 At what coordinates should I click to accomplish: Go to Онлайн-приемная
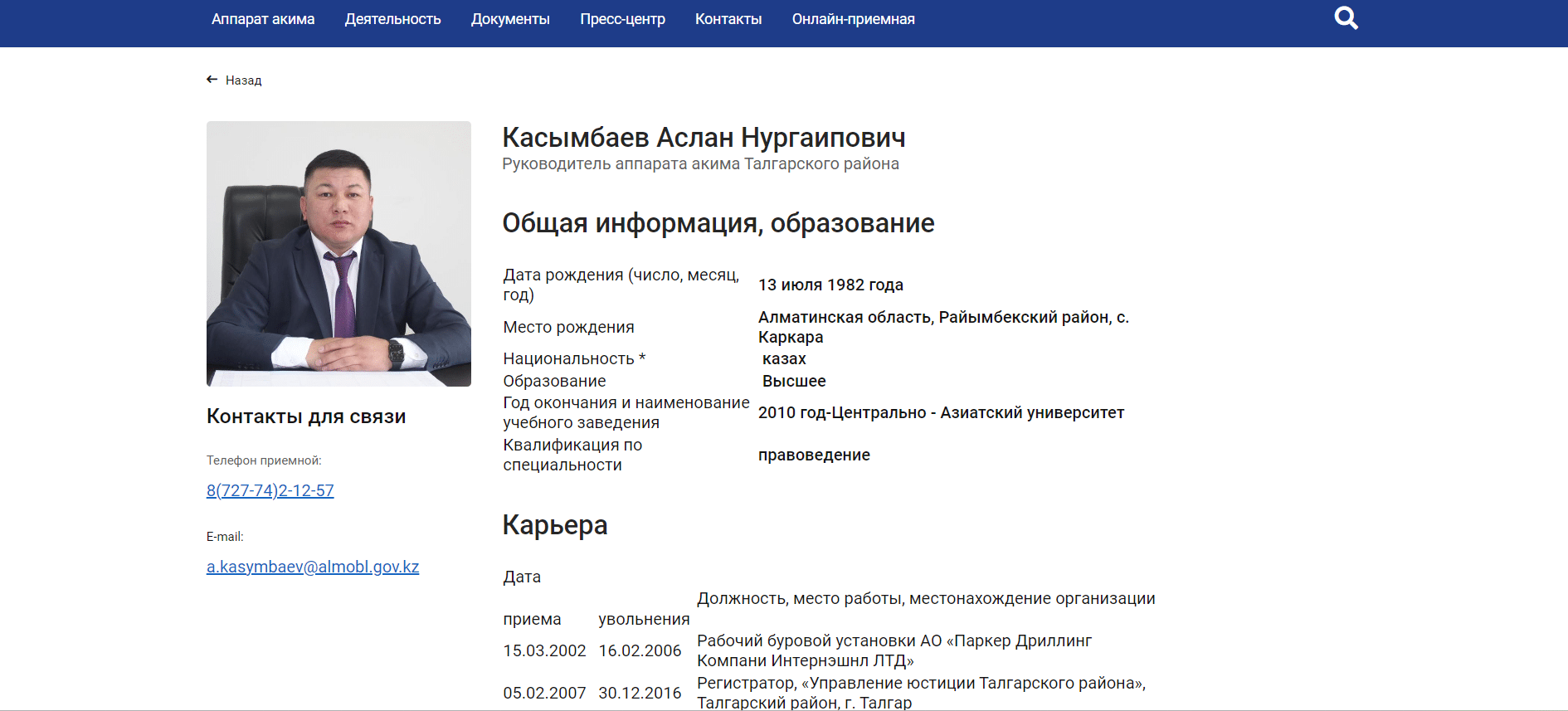(853, 19)
